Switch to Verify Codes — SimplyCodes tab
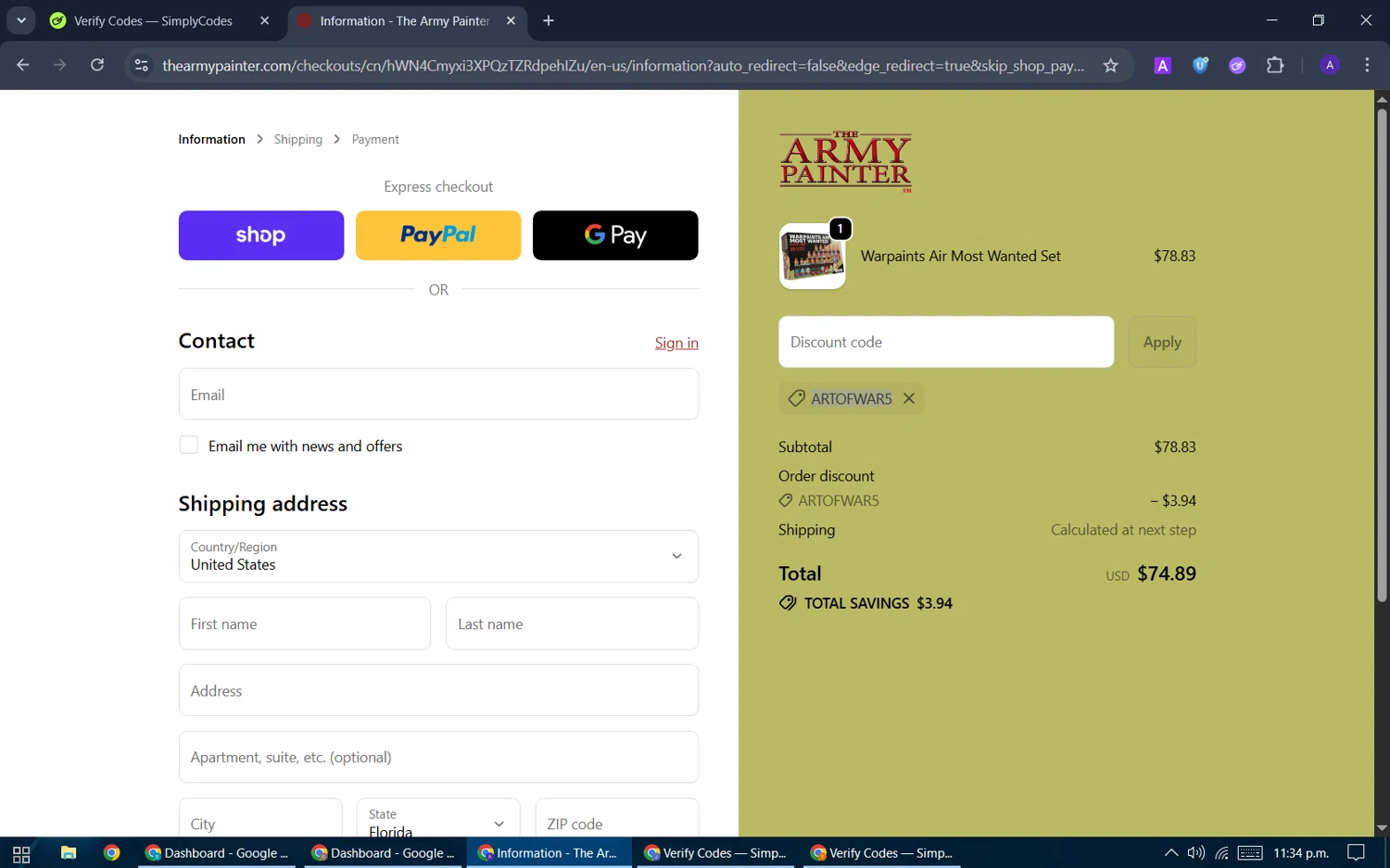Viewport: 1390px width, 868px height. [x=153, y=20]
